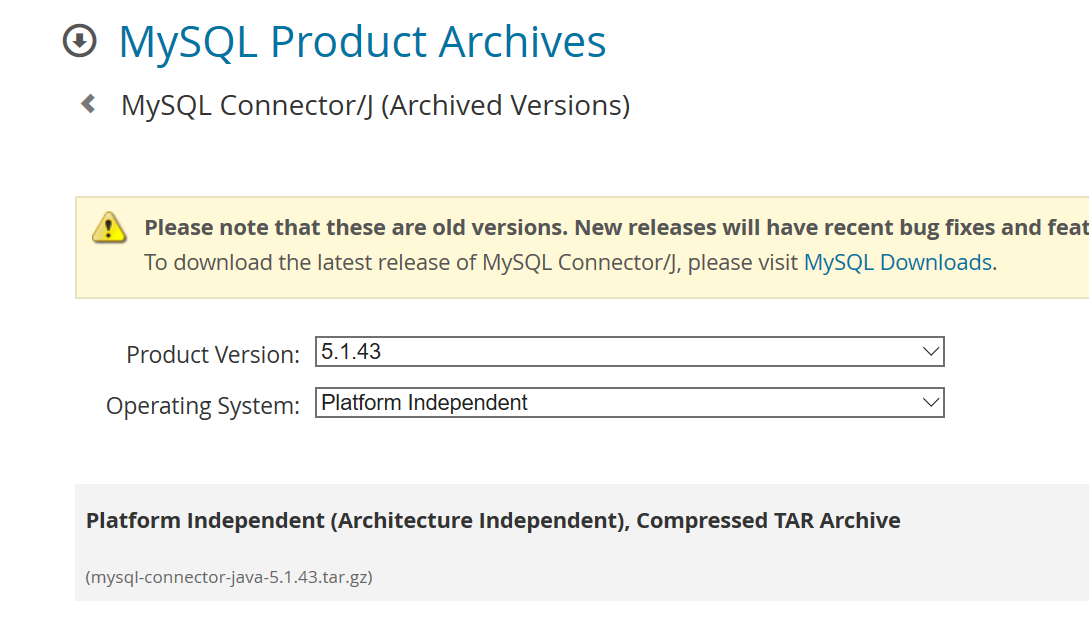Click the yellow warning triangle icon
The image size is (1089, 622).
click(109, 228)
